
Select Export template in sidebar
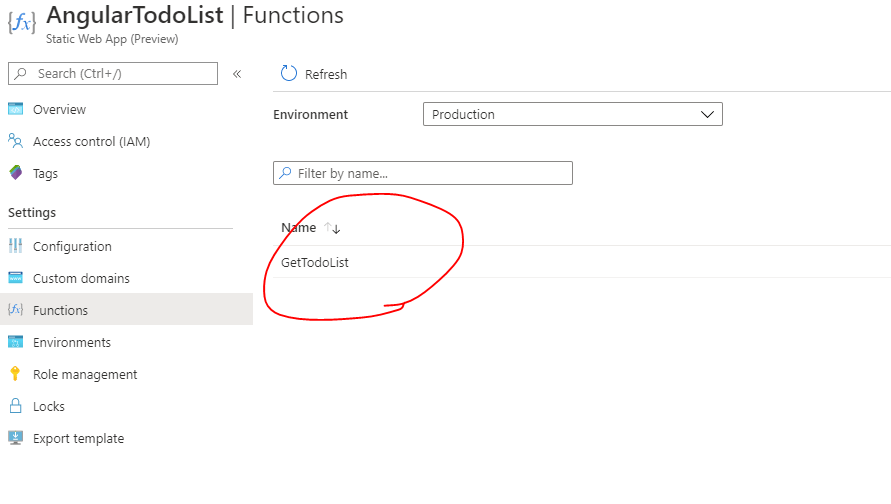point(78,438)
